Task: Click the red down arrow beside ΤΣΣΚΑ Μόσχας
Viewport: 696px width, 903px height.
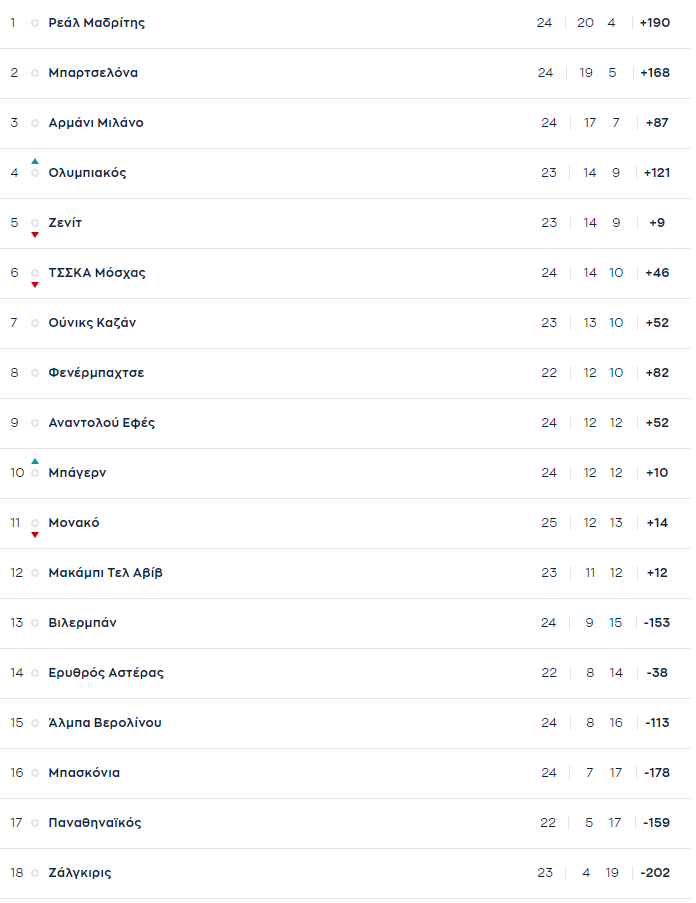Action: 35,285
